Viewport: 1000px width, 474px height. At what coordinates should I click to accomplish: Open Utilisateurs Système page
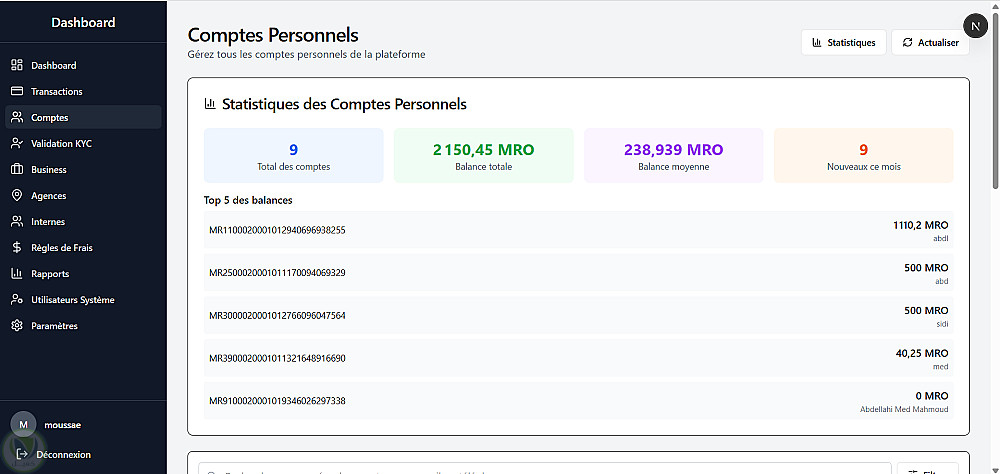pyautogui.click(x=83, y=300)
